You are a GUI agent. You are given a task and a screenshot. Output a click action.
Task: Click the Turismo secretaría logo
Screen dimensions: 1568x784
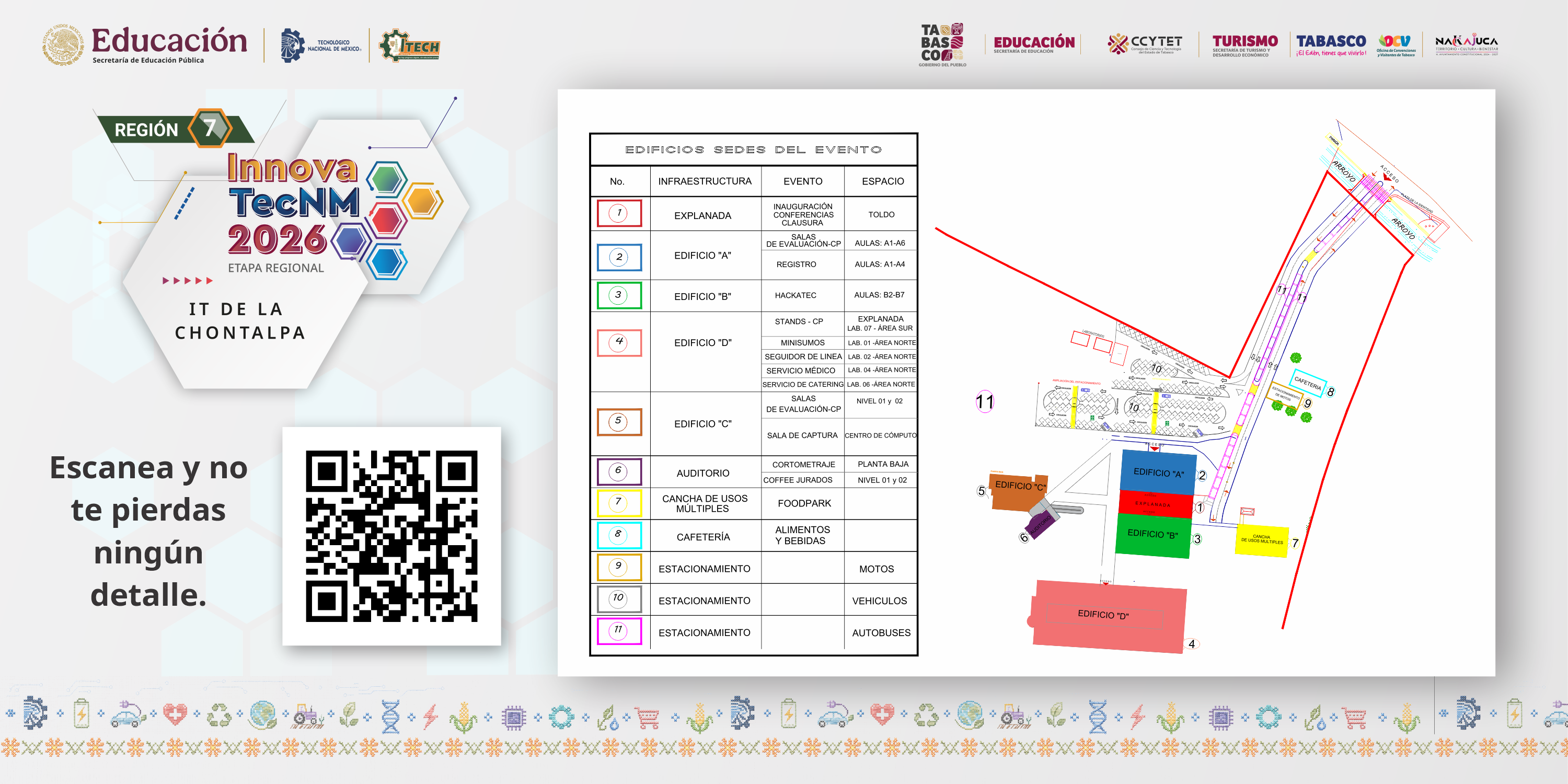tap(1244, 45)
